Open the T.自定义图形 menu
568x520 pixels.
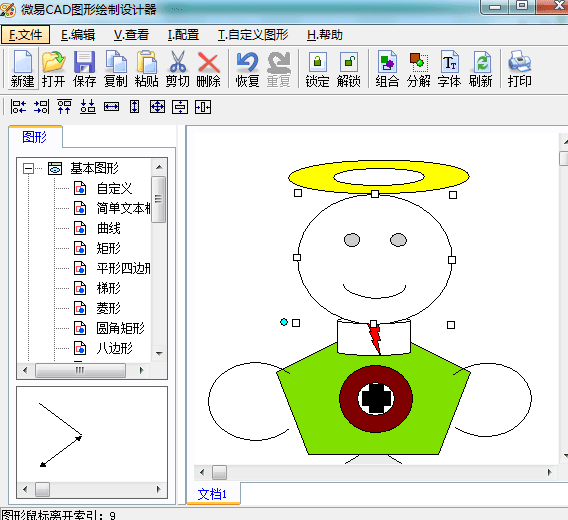(253, 35)
